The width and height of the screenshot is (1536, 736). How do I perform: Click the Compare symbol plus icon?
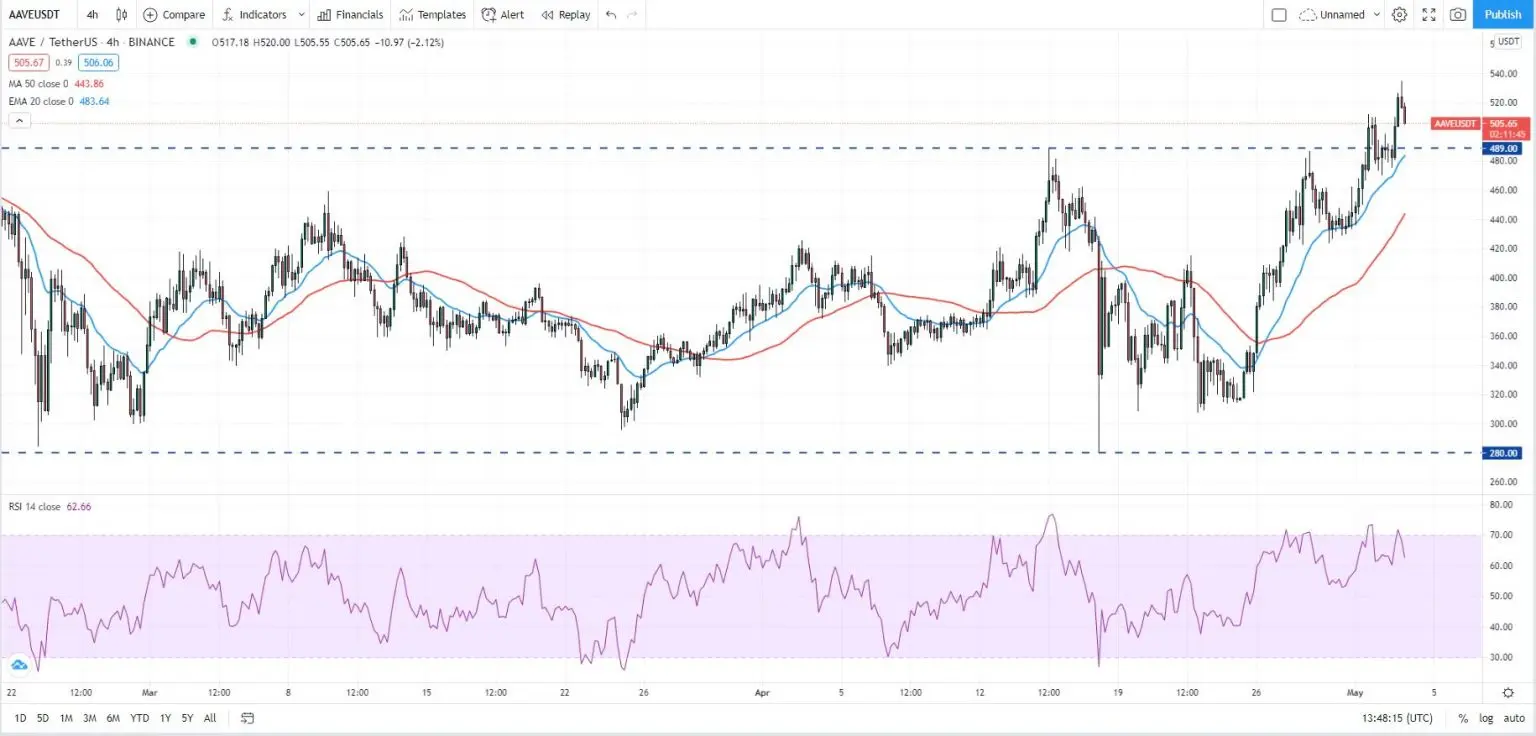pos(150,15)
